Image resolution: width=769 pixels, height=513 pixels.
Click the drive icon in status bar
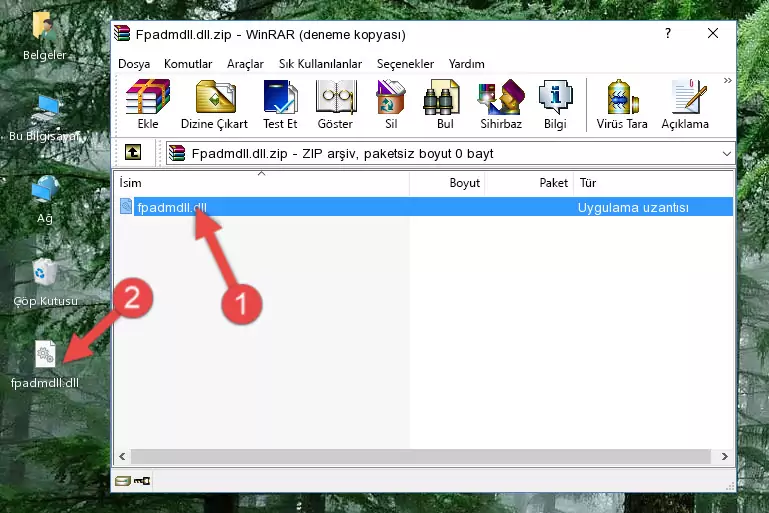point(123,481)
